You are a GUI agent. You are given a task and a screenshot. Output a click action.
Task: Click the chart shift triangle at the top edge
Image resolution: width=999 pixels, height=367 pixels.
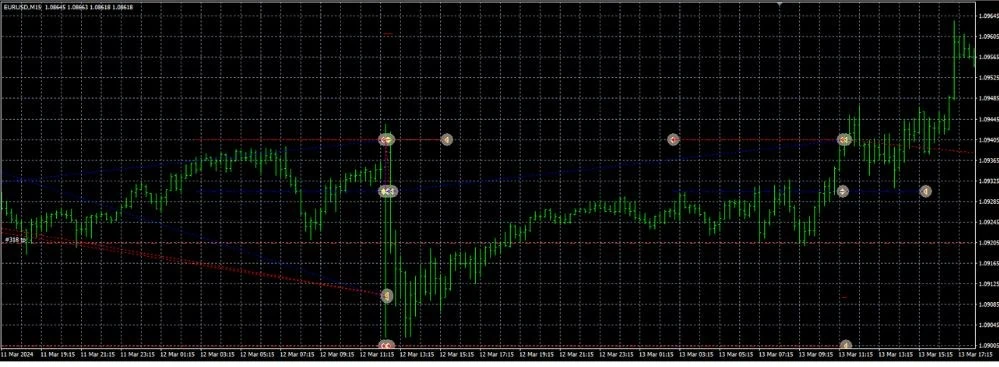coord(780,3)
